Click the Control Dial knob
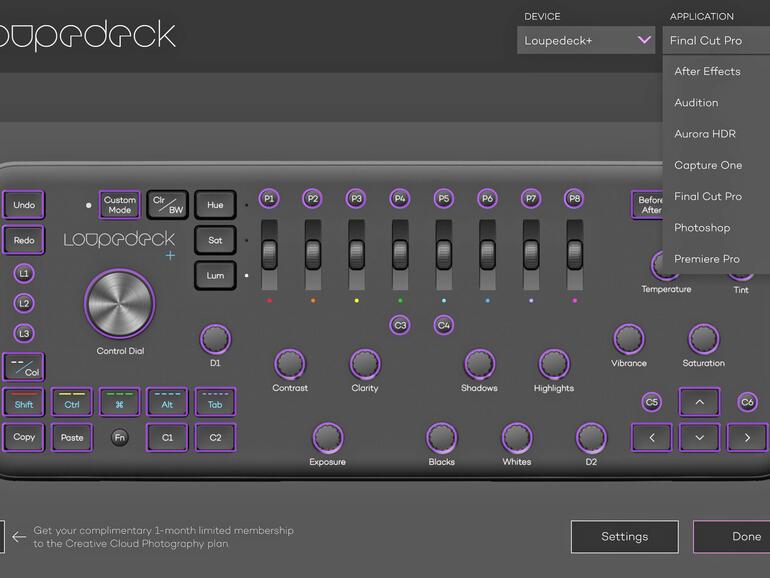This screenshot has height=578, width=770. pyautogui.click(x=120, y=302)
